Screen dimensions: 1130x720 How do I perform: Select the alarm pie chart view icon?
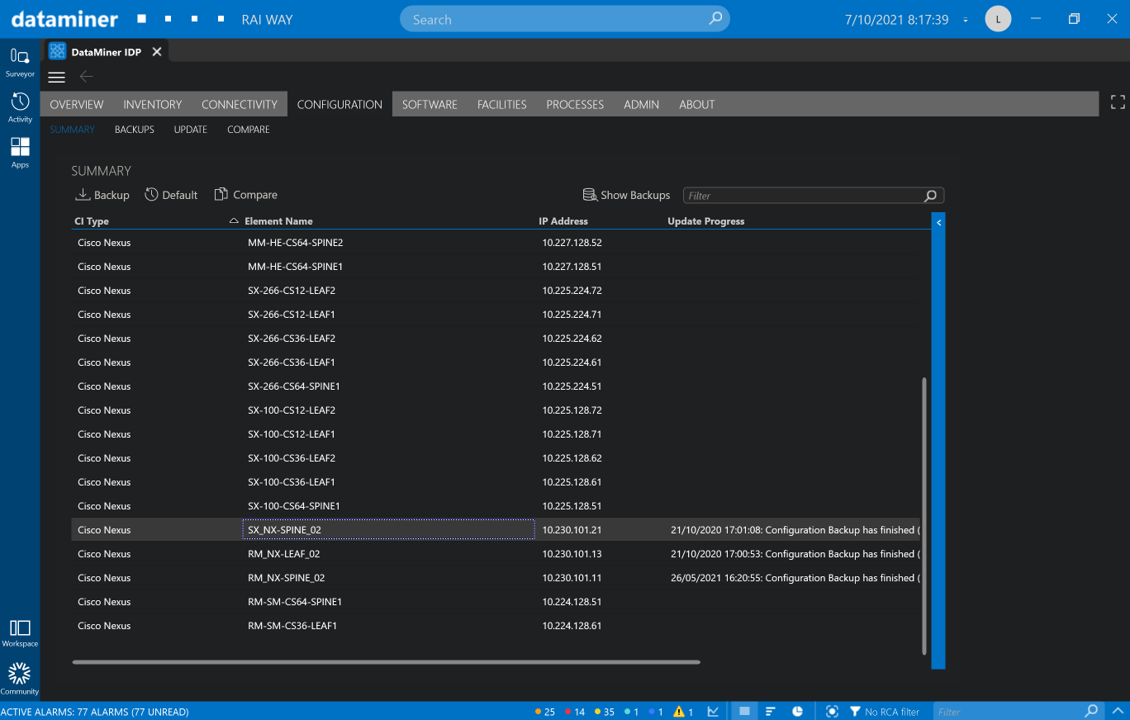(x=797, y=711)
